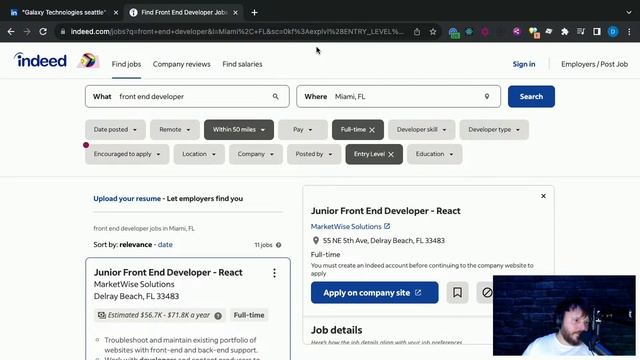Open Chrome three-dot menu
The image size is (640, 360).
point(629,31)
